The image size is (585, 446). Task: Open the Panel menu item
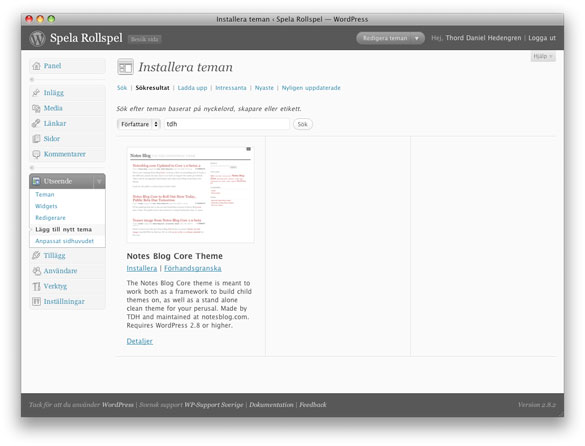point(52,66)
